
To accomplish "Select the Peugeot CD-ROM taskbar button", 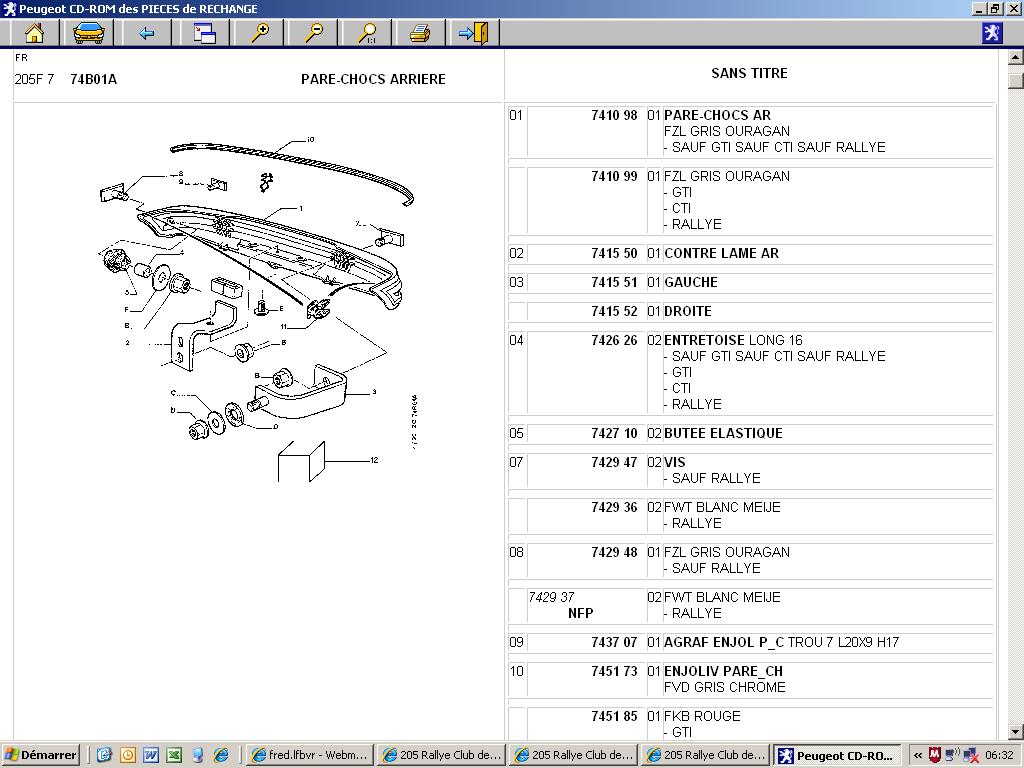I will 837,755.
